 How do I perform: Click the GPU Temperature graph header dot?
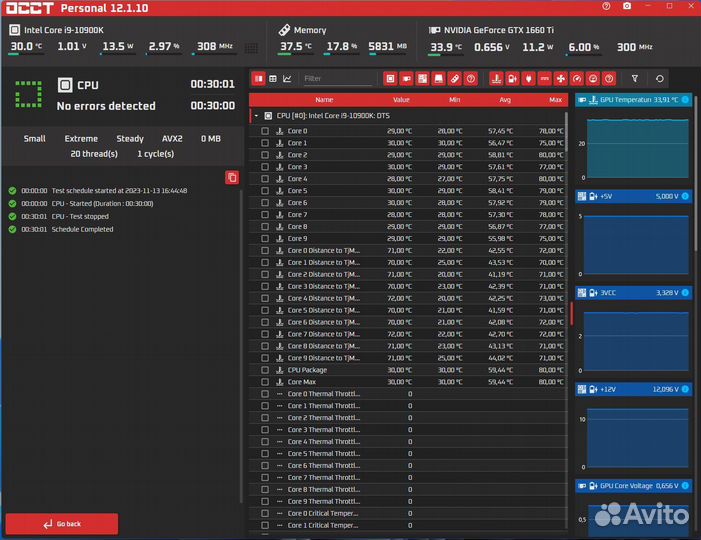click(685, 100)
